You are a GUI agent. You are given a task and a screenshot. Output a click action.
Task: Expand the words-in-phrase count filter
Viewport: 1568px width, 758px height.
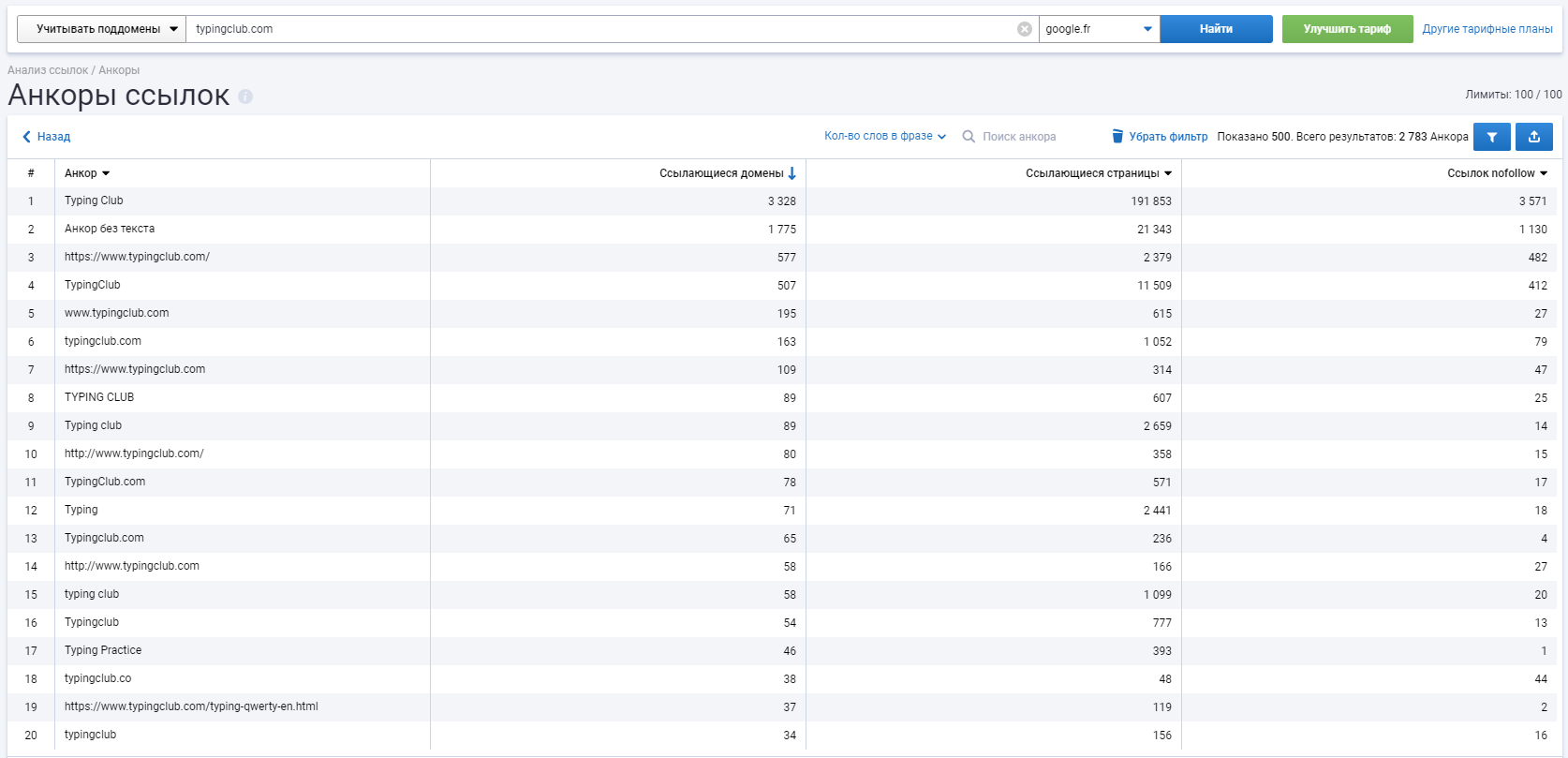click(x=884, y=136)
